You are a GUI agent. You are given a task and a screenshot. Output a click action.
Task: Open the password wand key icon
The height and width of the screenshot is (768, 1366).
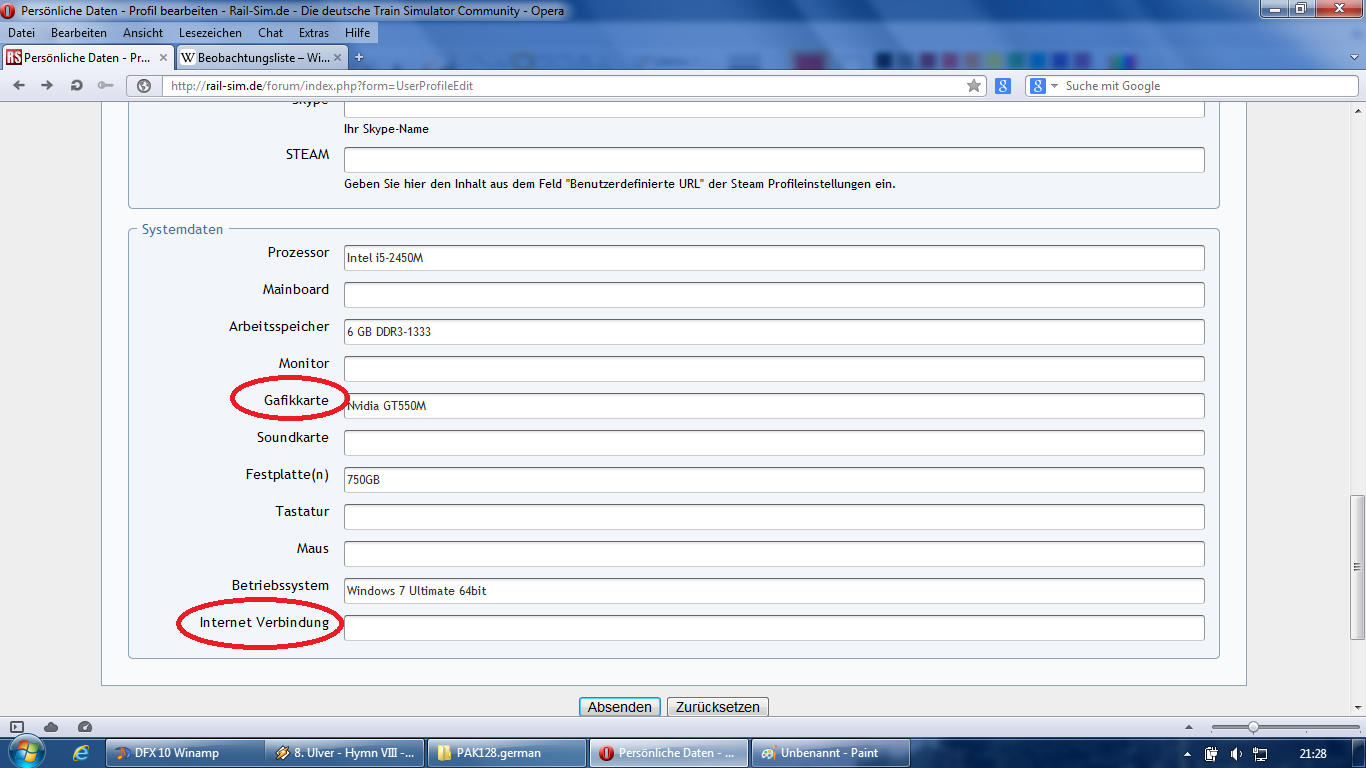(105, 86)
